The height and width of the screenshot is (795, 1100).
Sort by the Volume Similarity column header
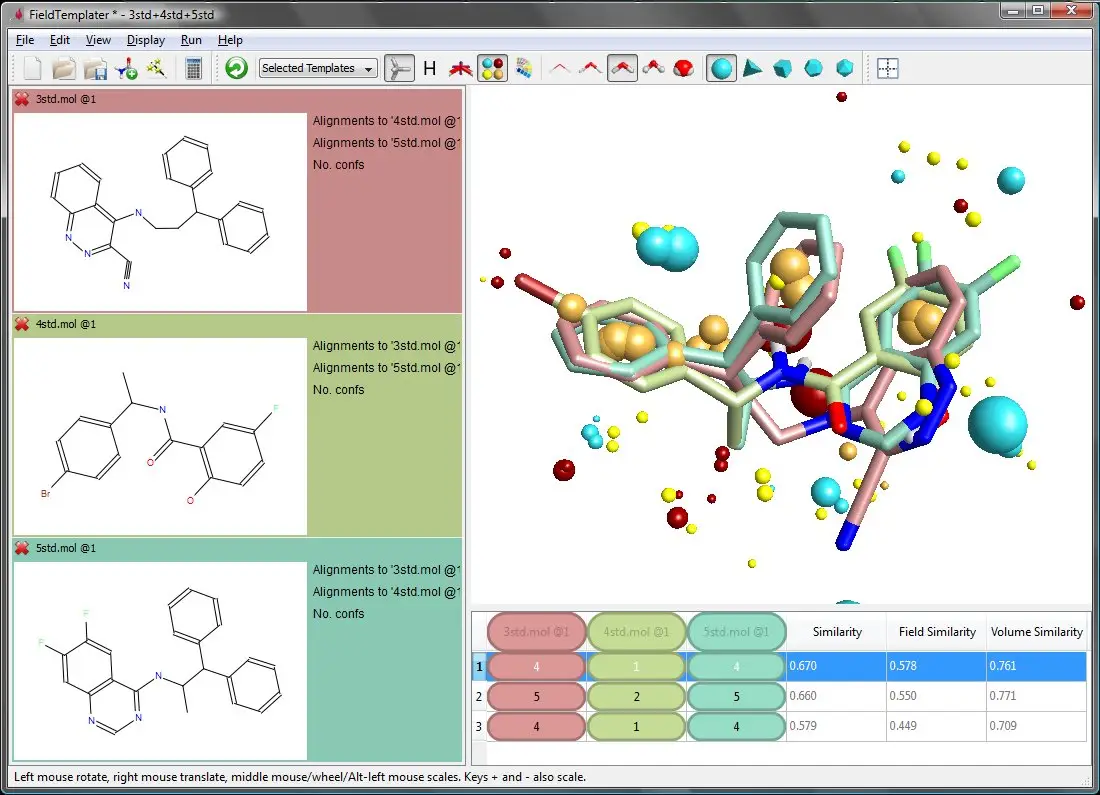pyautogui.click(x=1037, y=632)
